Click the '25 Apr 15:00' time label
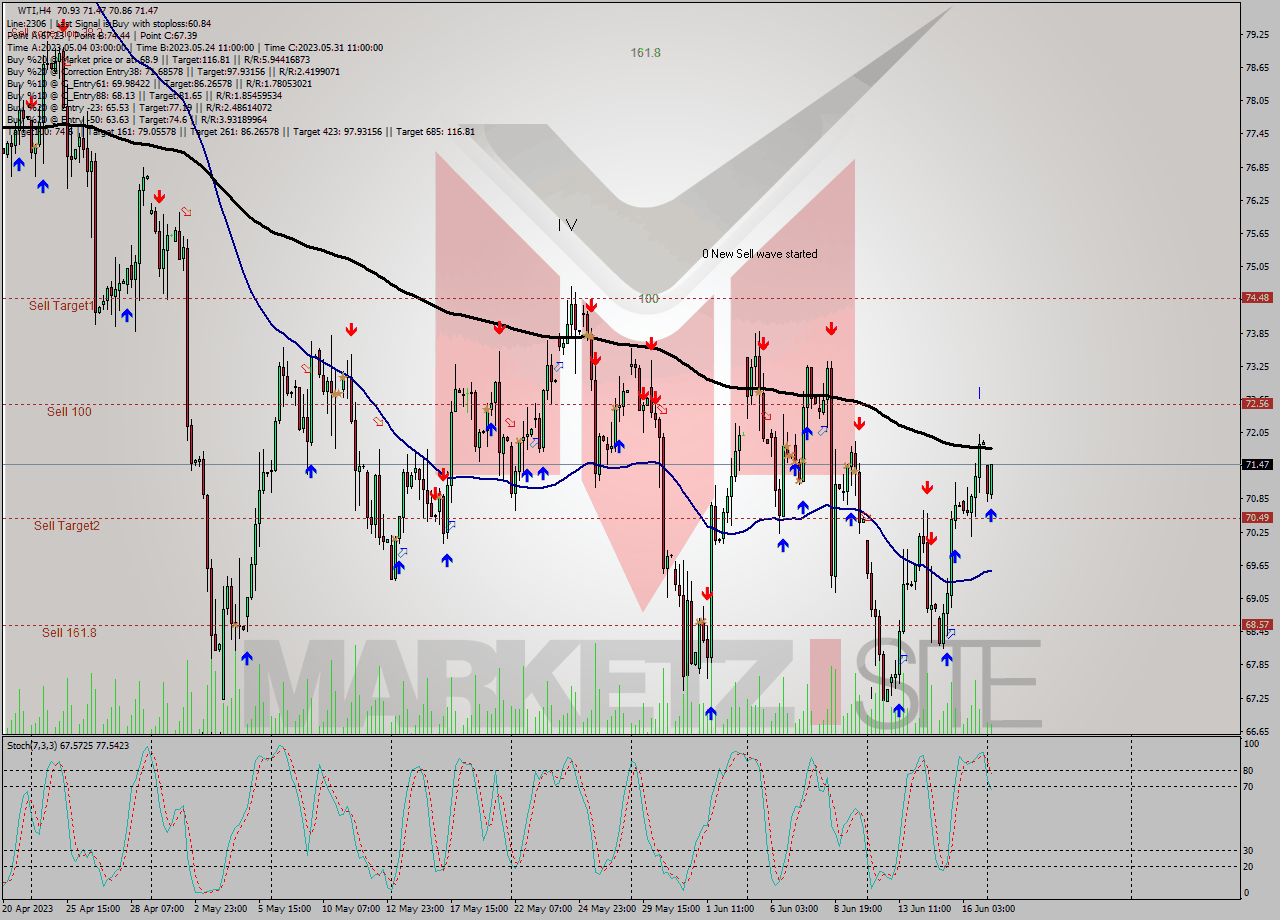Image resolution: width=1280 pixels, height=920 pixels. 92,909
